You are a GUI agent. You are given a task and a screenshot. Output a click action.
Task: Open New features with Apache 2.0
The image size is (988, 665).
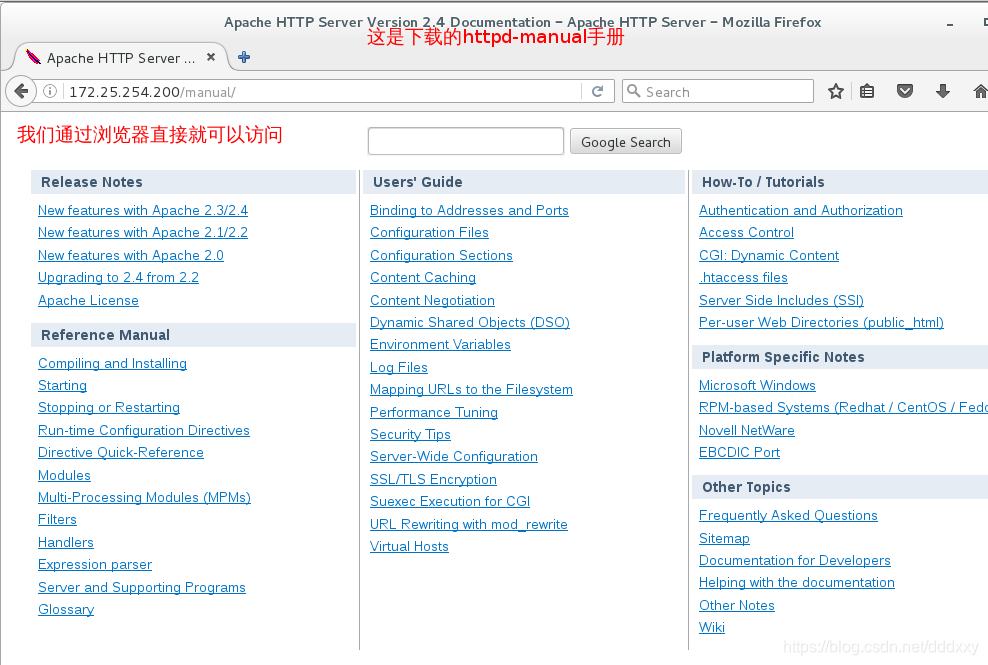click(130, 255)
